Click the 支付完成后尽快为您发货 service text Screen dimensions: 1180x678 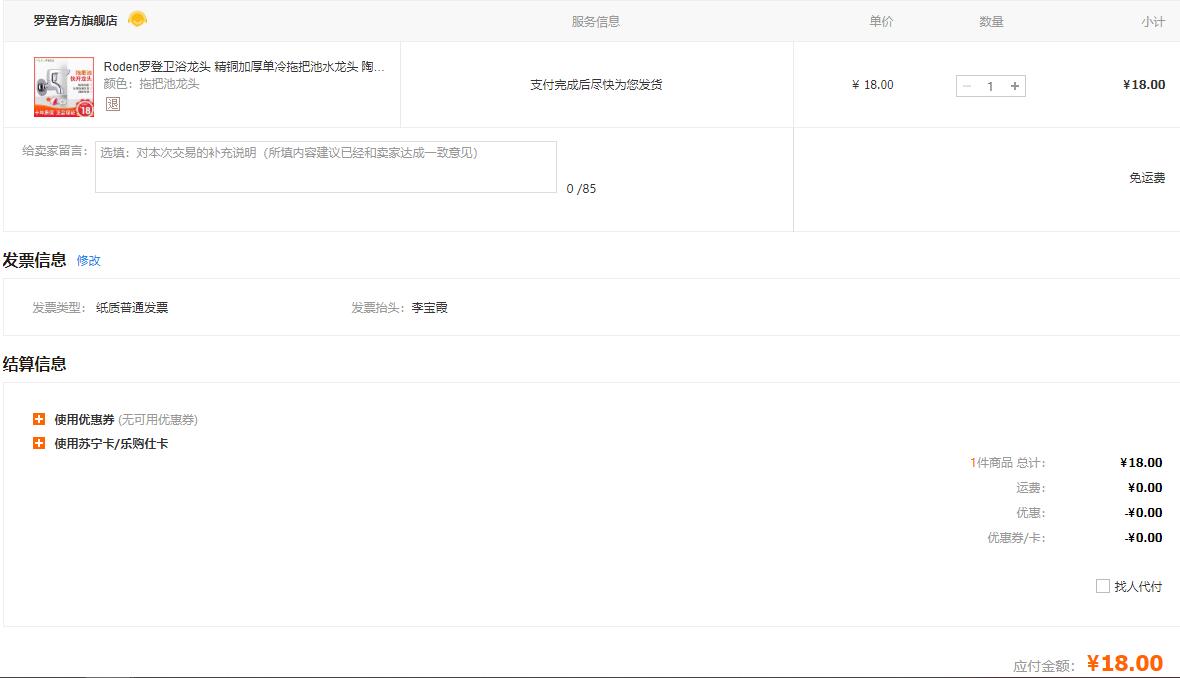tap(596, 84)
